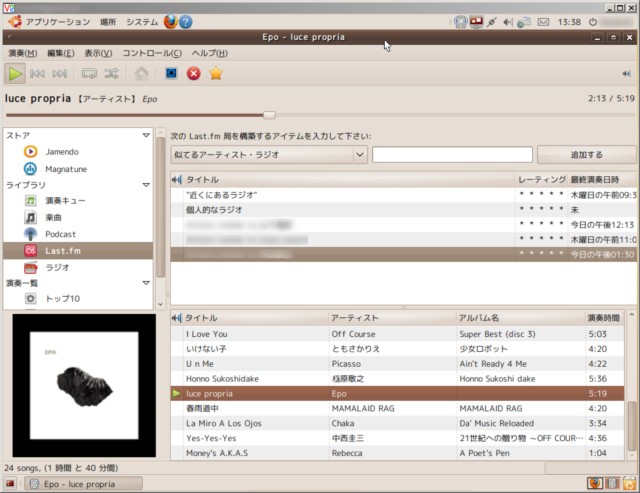The image size is (640, 493).
Task: Collapse the ストア section
Action: (146, 135)
